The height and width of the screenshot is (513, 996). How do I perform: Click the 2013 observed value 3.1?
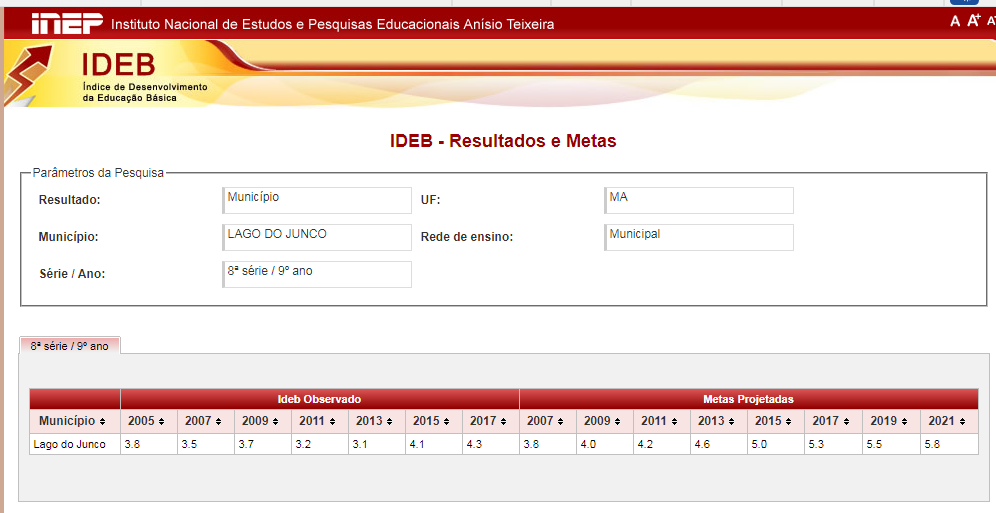[x=377, y=444]
